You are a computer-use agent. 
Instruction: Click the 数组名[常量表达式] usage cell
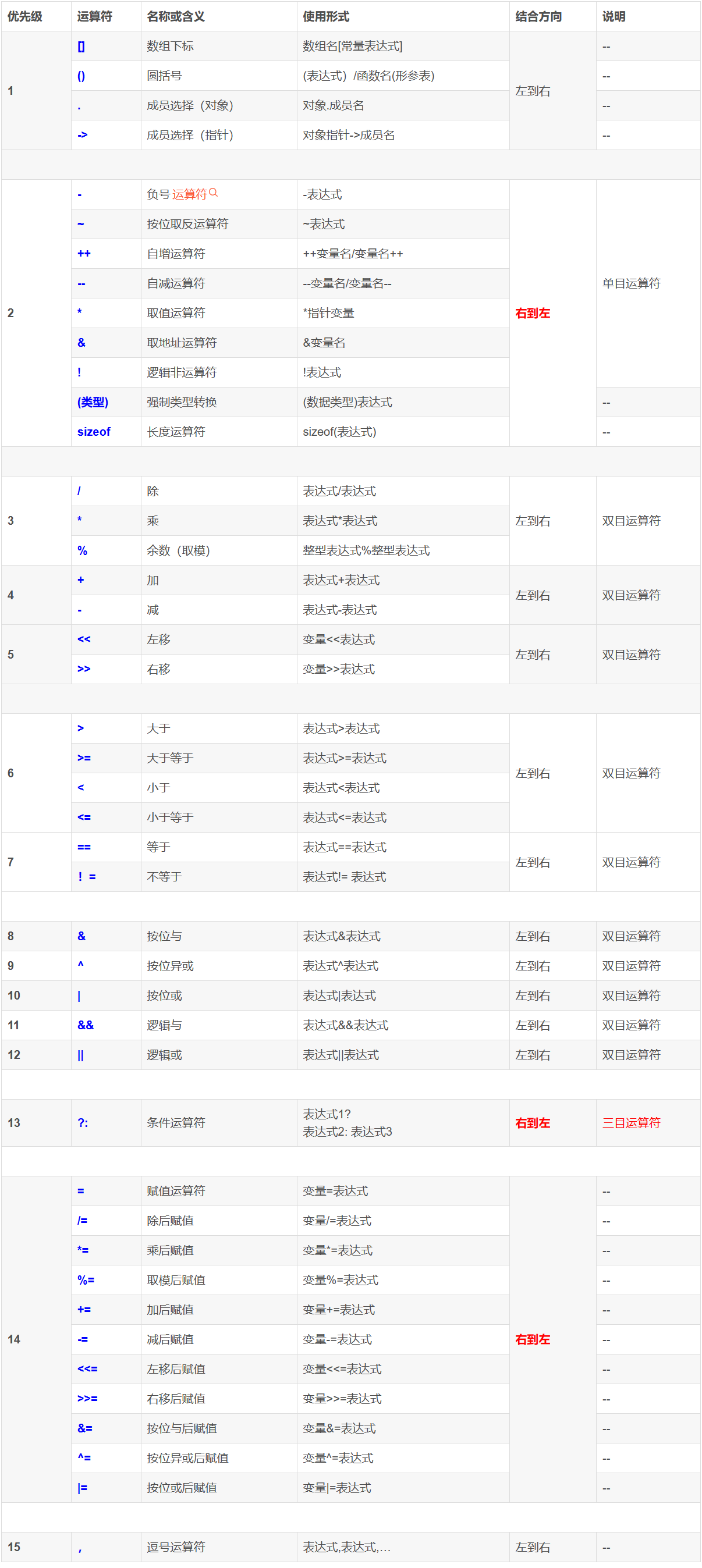click(x=403, y=47)
